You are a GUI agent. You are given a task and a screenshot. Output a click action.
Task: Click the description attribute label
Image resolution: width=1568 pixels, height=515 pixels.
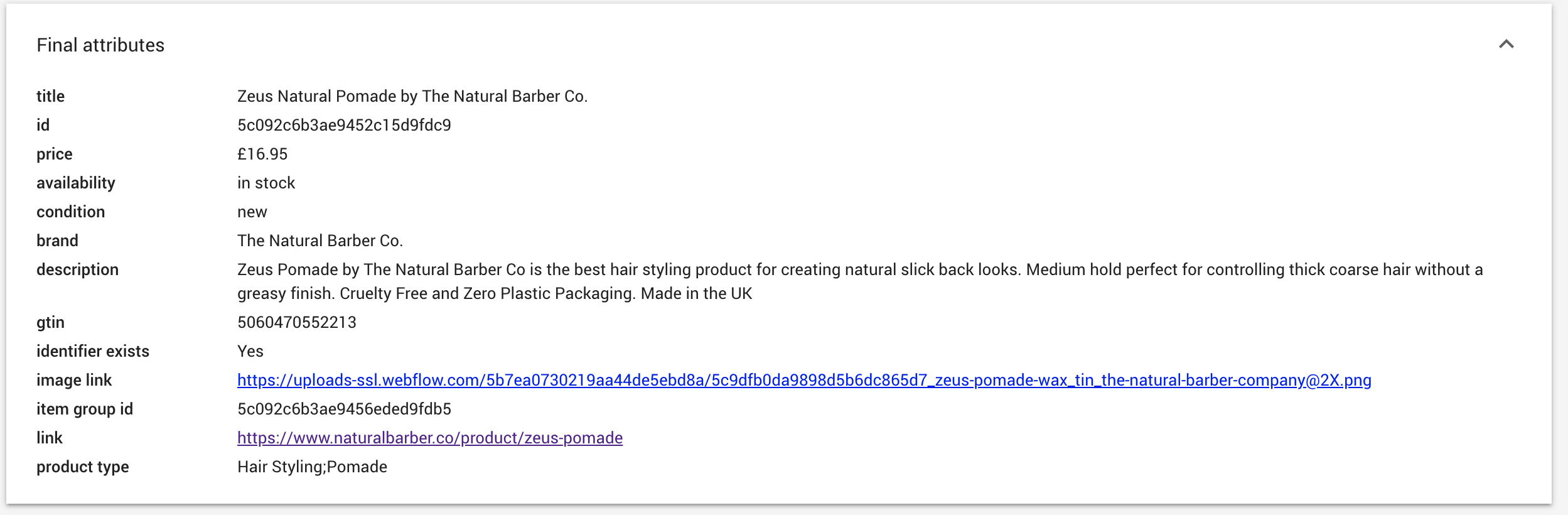coord(77,269)
